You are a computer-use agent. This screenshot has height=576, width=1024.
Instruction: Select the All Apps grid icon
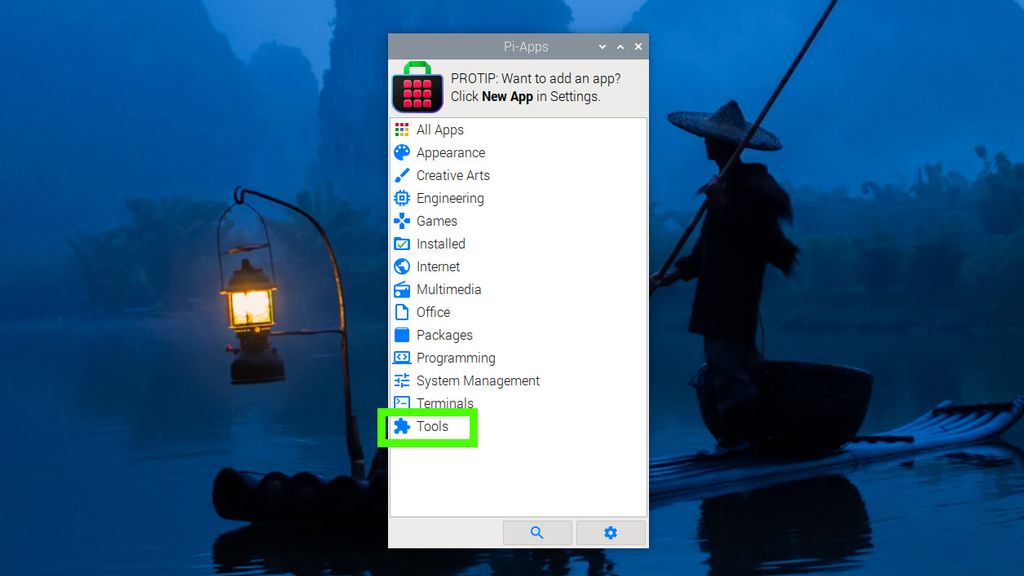(x=401, y=129)
